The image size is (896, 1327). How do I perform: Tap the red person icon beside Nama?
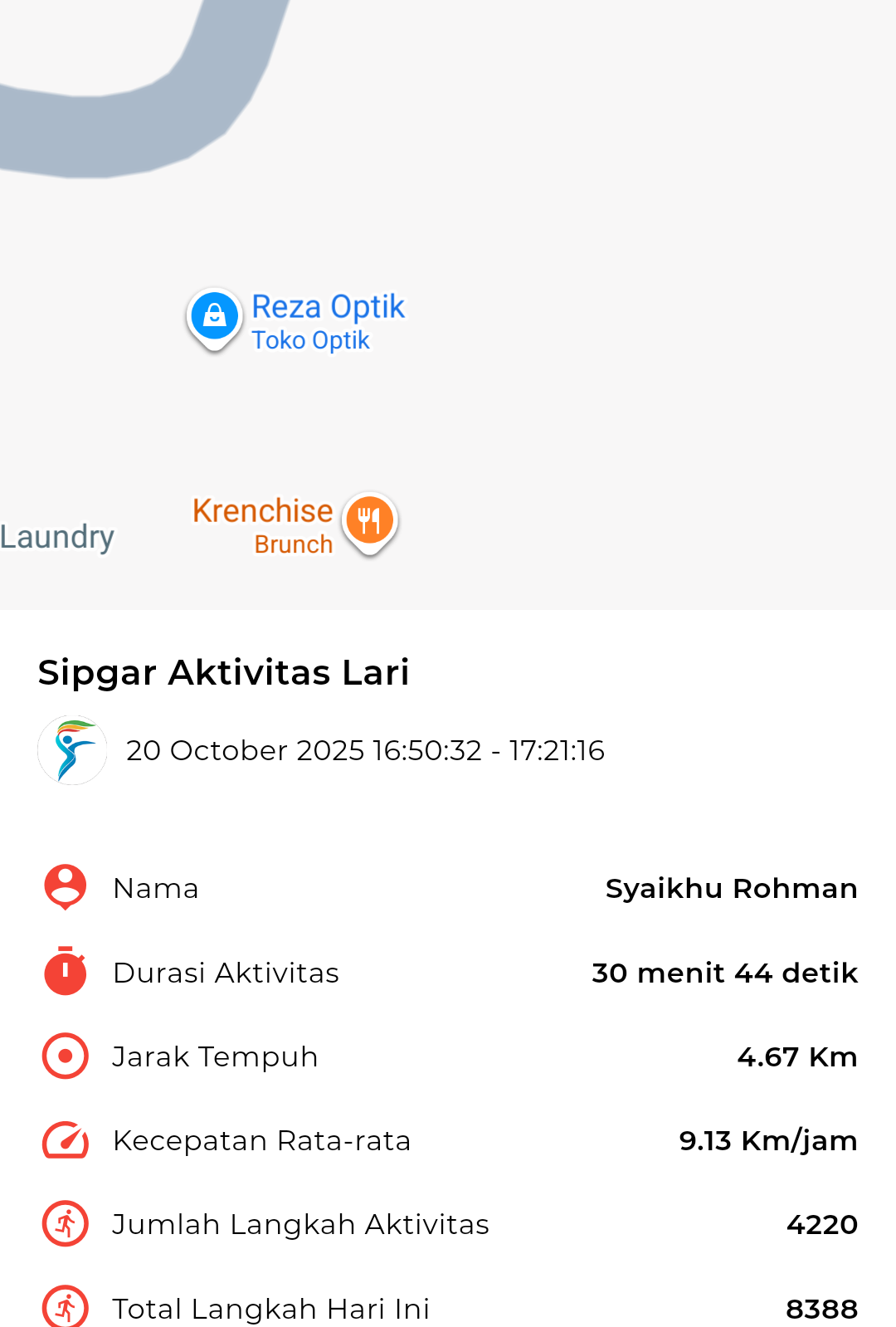[x=65, y=887]
